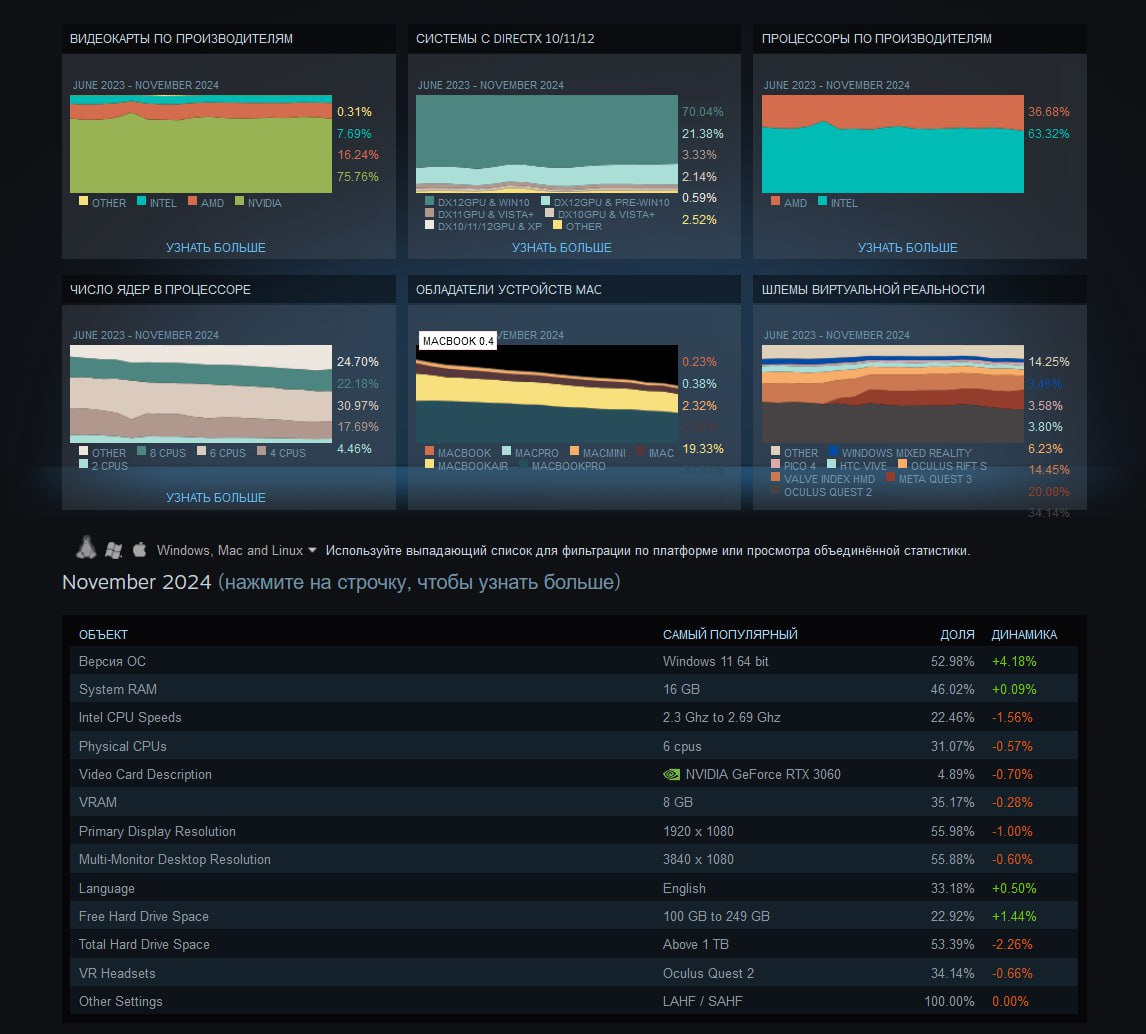
Task: Click the DX11GPU & VISTA+ legend swatch
Action: pyautogui.click(x=429, y=213)
